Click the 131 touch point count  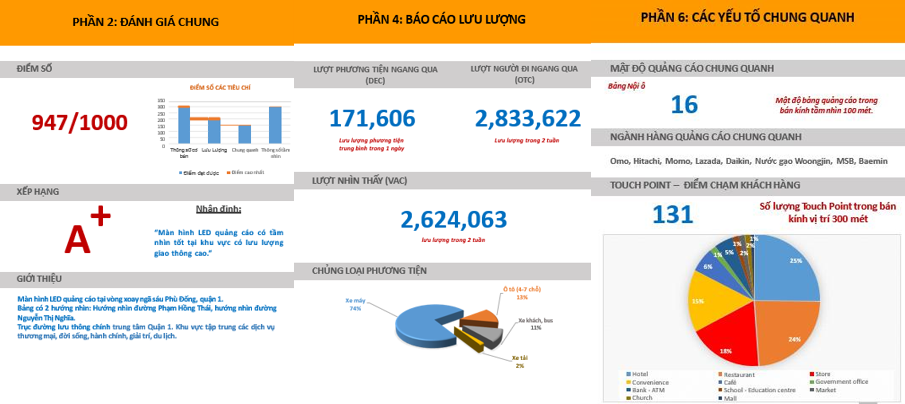(x=673, y=214)
